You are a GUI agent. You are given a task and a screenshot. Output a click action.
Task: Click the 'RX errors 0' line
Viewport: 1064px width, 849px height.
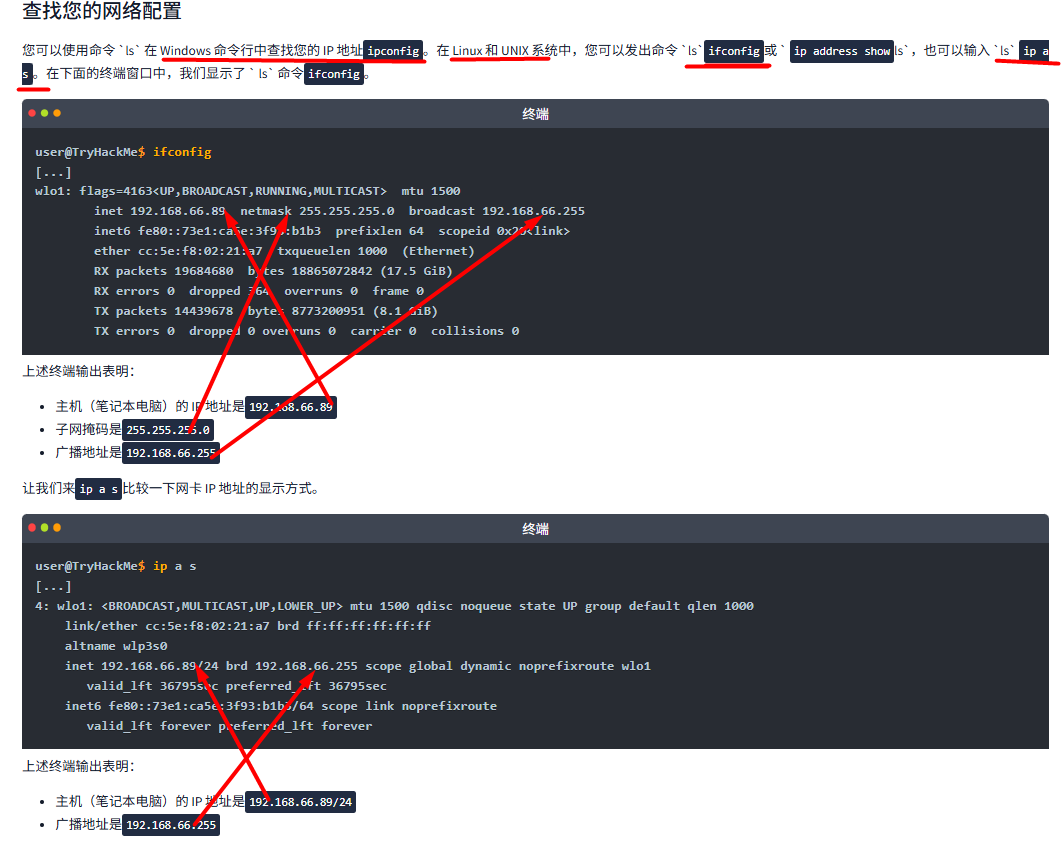(259, 291)
